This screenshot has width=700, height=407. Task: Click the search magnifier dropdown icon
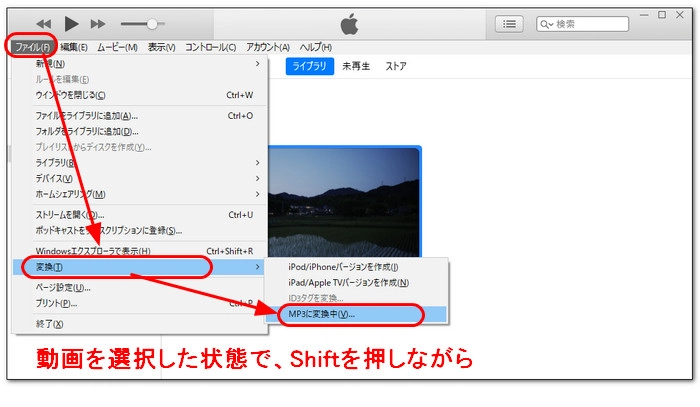pyautogui.click(x=546, y=24)
